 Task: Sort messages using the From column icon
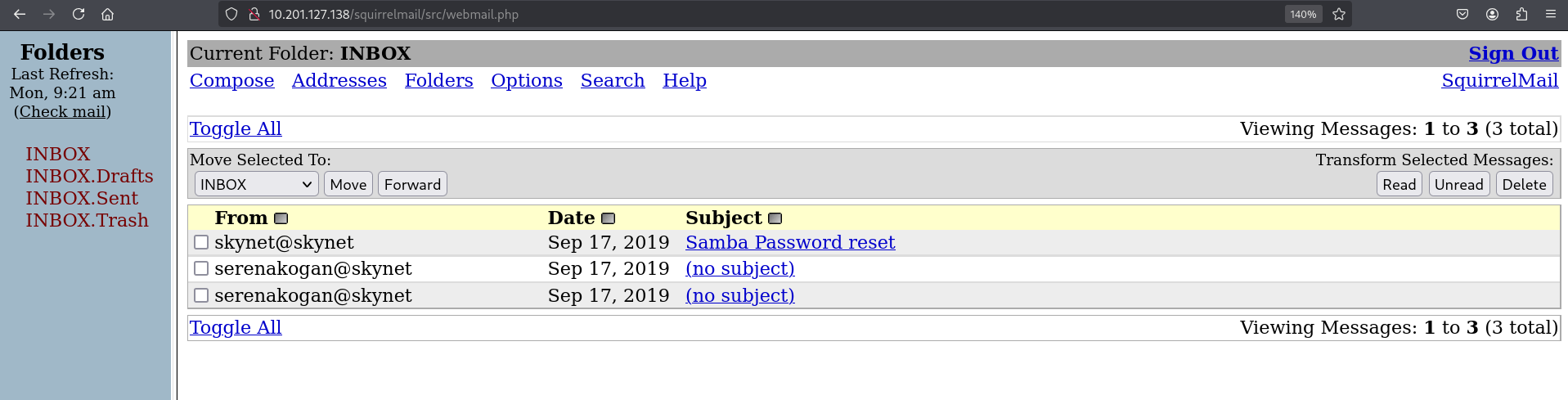click(281, 218)
